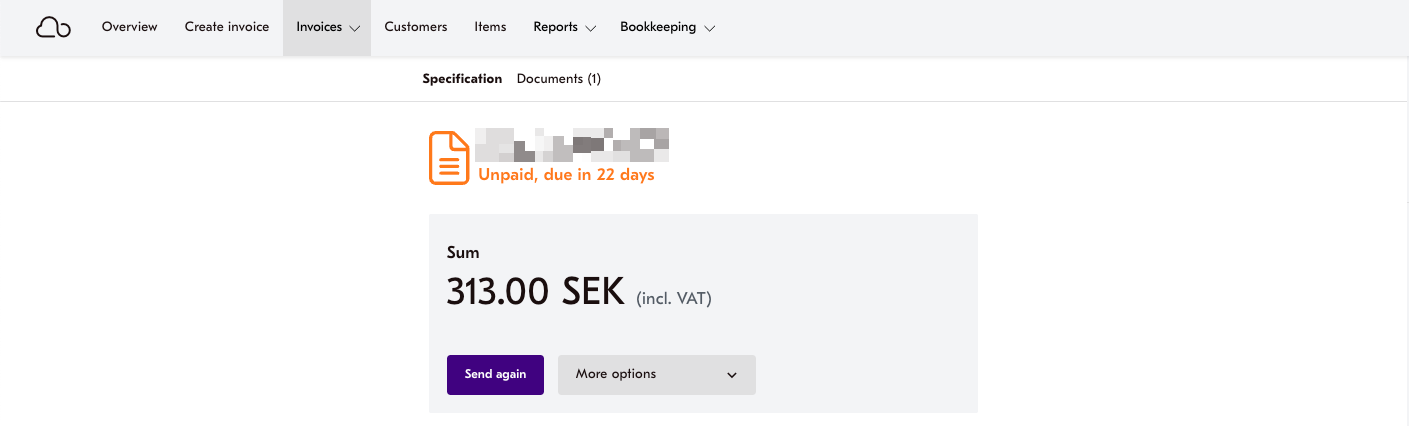Screen dimensions: 1409x426
Task: Open the Items page
Action: (490, 27)
